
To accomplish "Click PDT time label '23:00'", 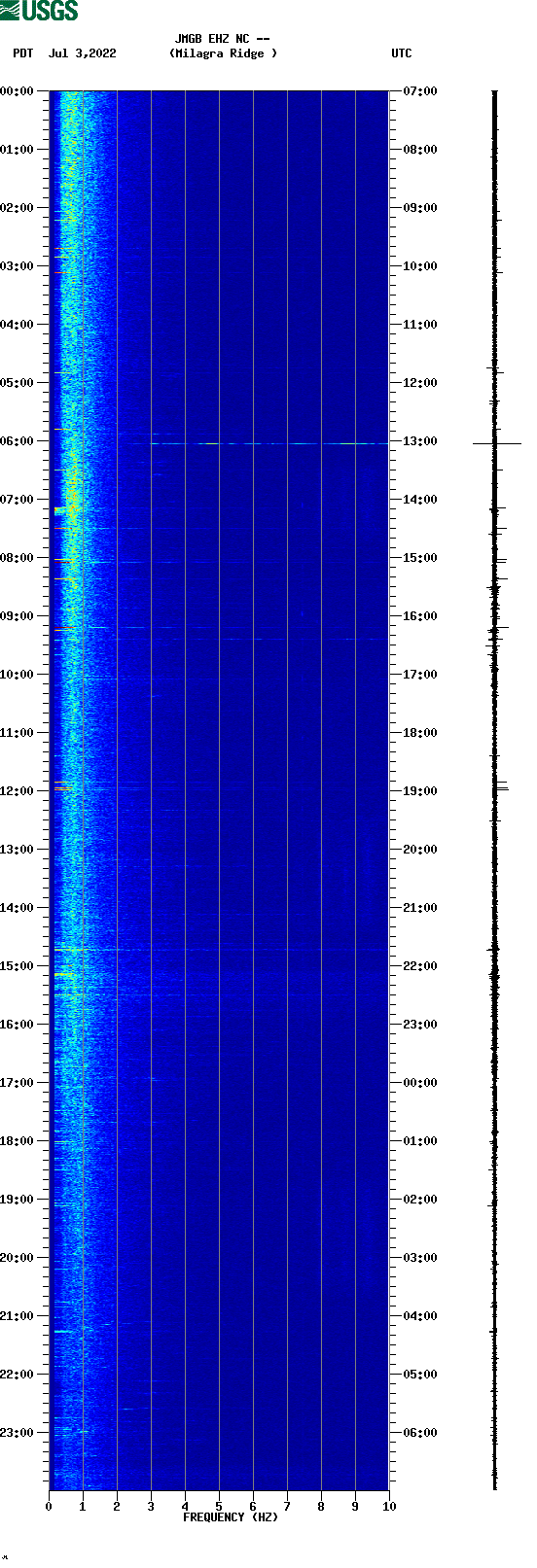I will tap(18, 1433).
